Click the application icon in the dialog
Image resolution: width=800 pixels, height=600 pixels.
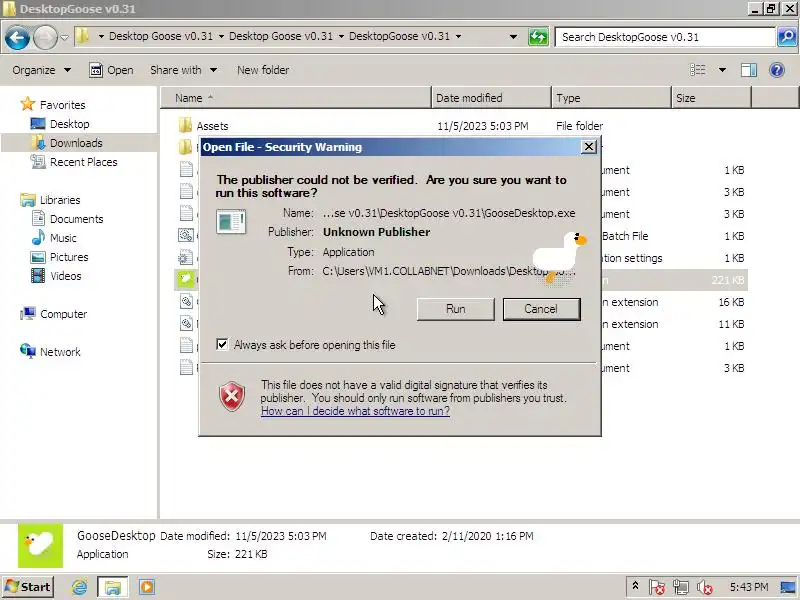[x=231, y=222]
